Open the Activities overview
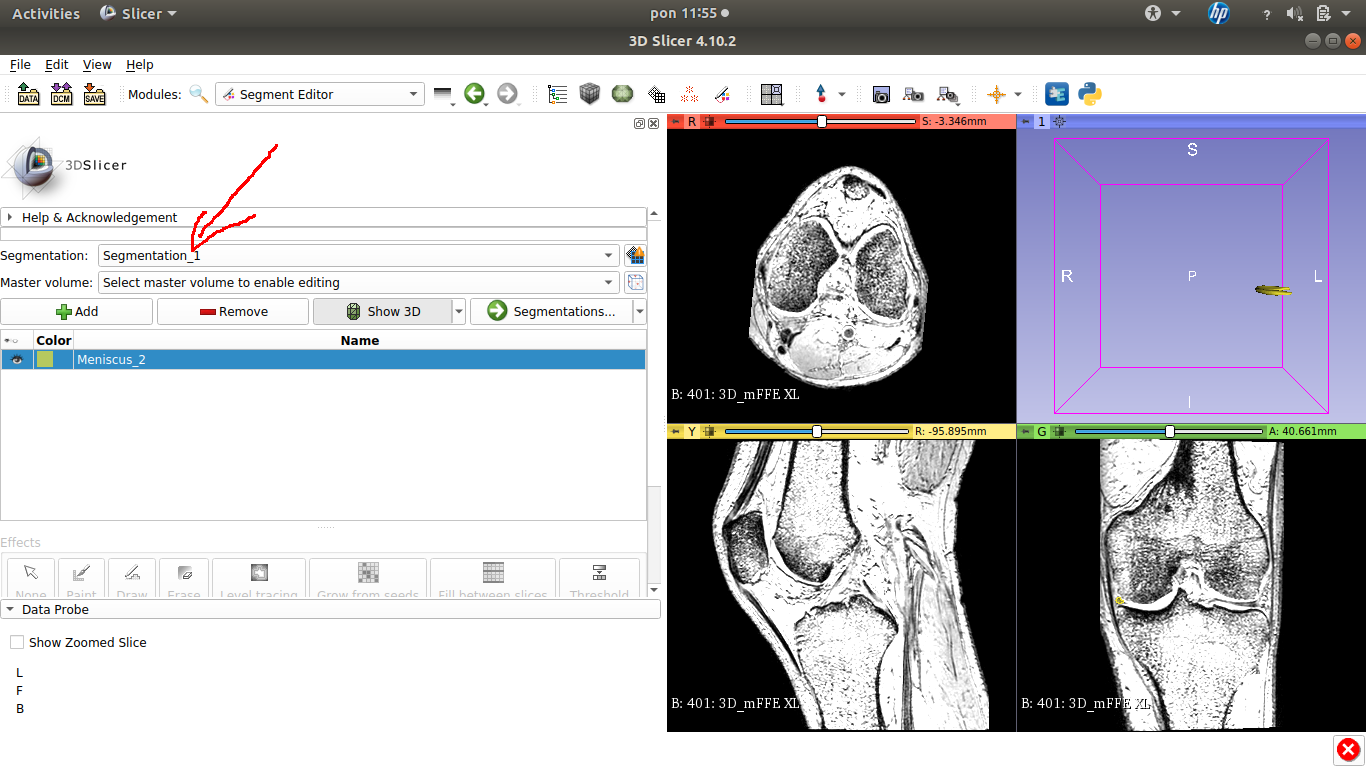 point(46,14)
